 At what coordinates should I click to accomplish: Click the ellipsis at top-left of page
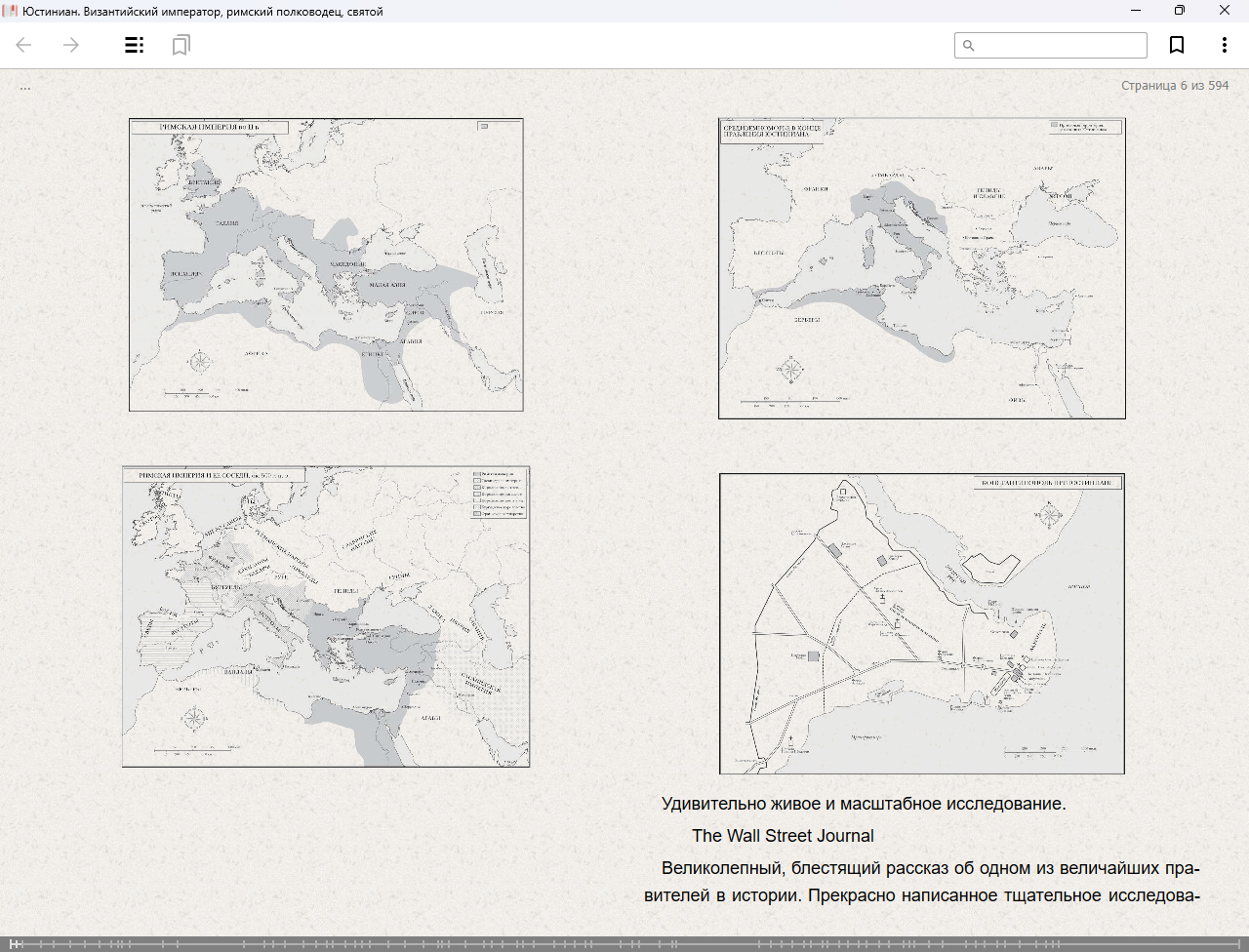tap(25, 88)
